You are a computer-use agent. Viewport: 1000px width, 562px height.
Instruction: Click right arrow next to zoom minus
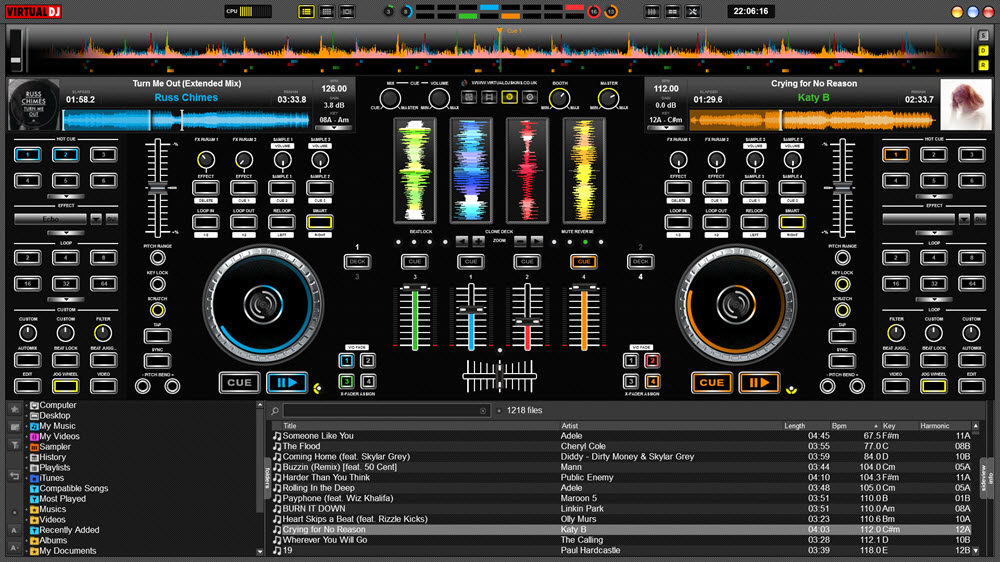537,241
